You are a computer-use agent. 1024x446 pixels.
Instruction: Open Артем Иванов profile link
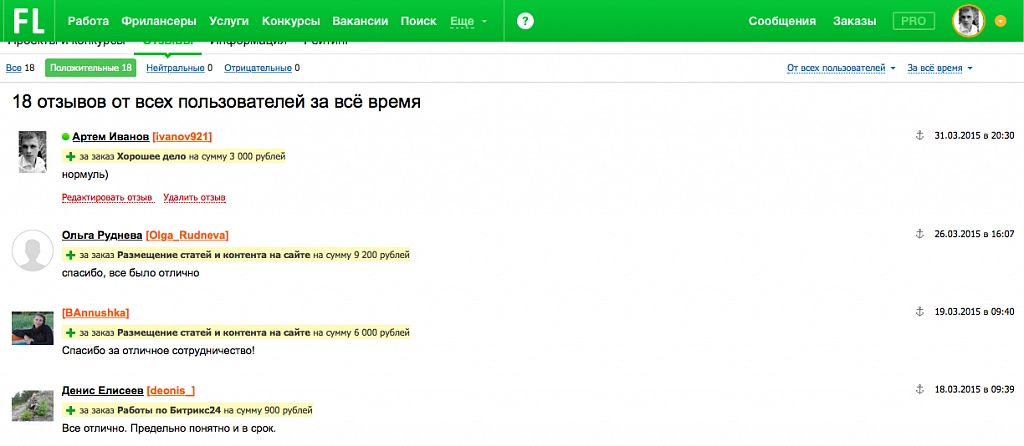[110, 136]
